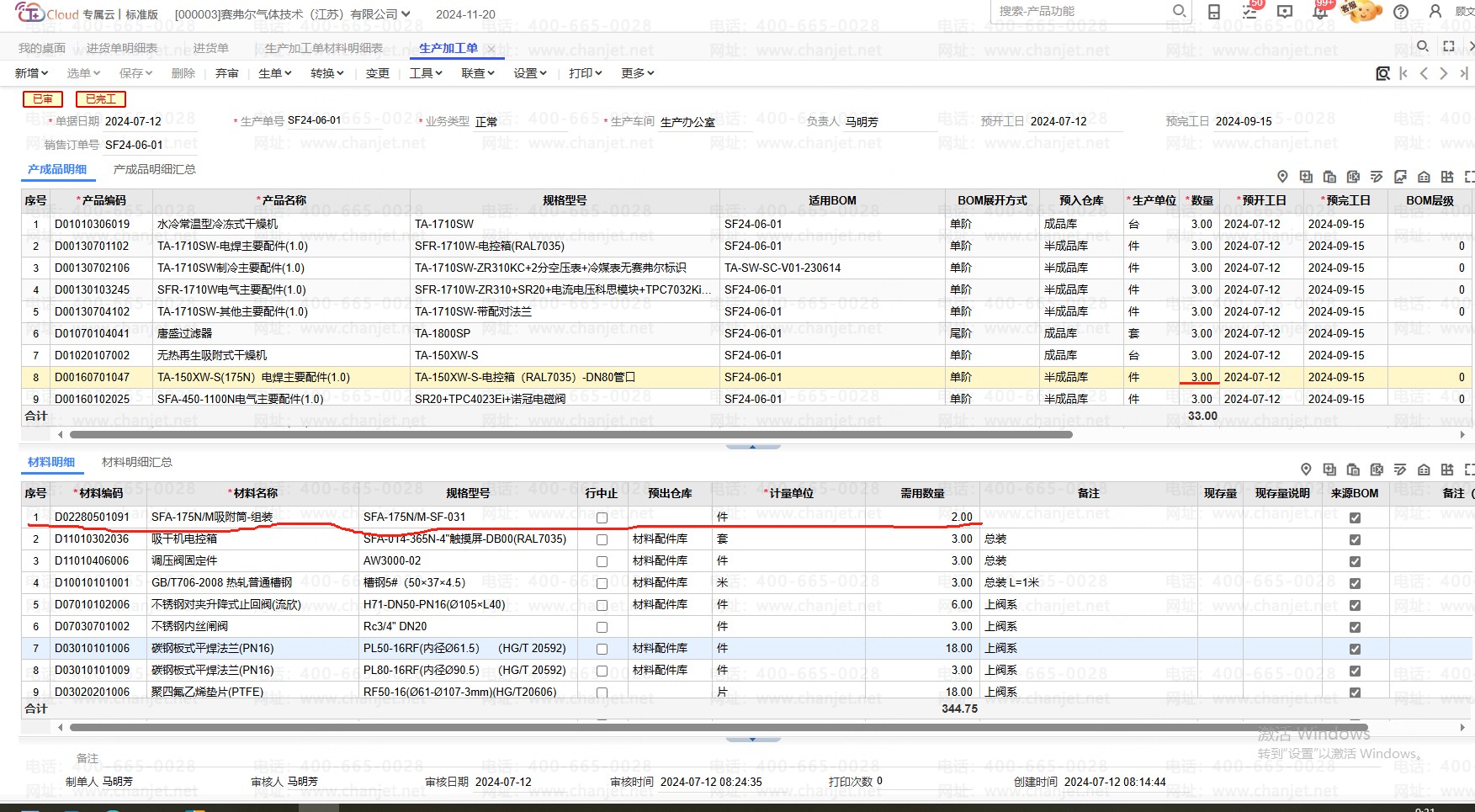The width and height of the screenshot is (1475, 812).
Task: Switch to 生产加工单材料明细表 tab
Action: [324, 48]
